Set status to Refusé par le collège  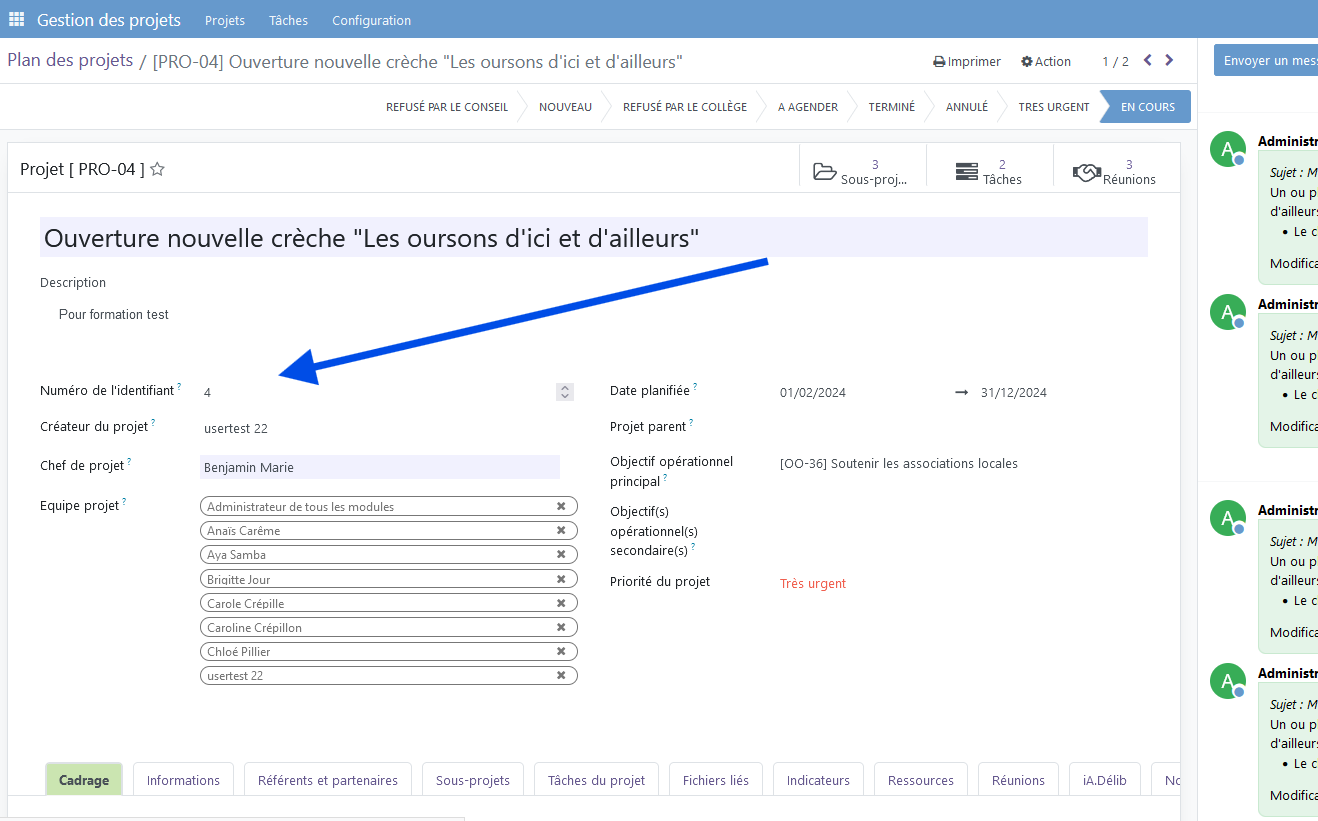685,107
